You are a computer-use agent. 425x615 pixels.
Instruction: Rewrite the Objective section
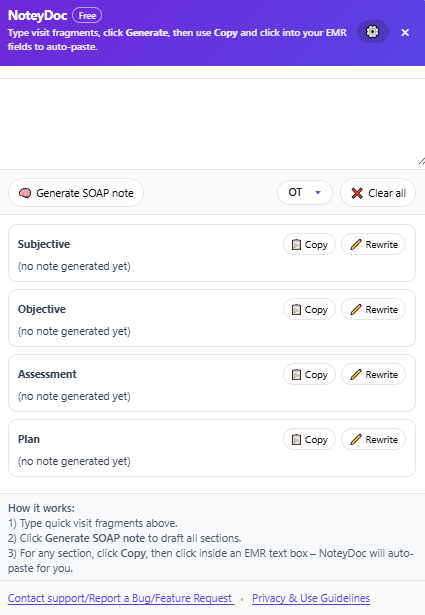pos(373,309)
